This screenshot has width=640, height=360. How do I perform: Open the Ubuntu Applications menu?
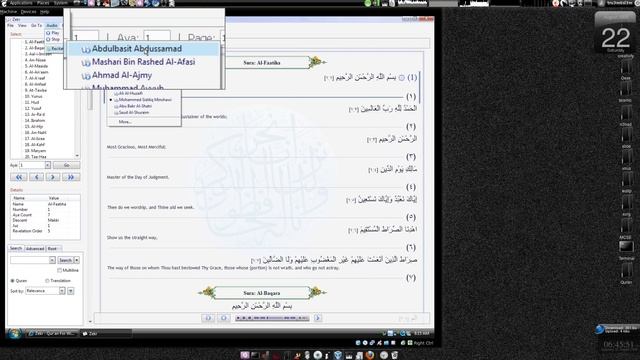(x=20, y=3)
